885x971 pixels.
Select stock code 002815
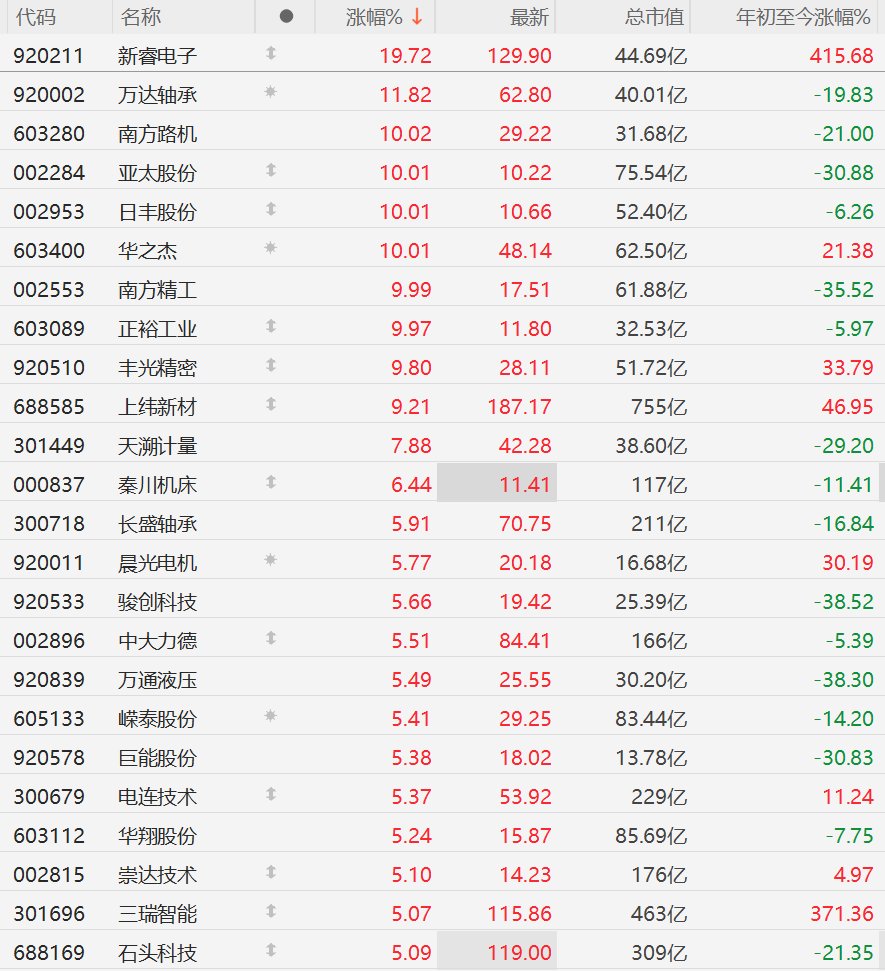point(49,875)
